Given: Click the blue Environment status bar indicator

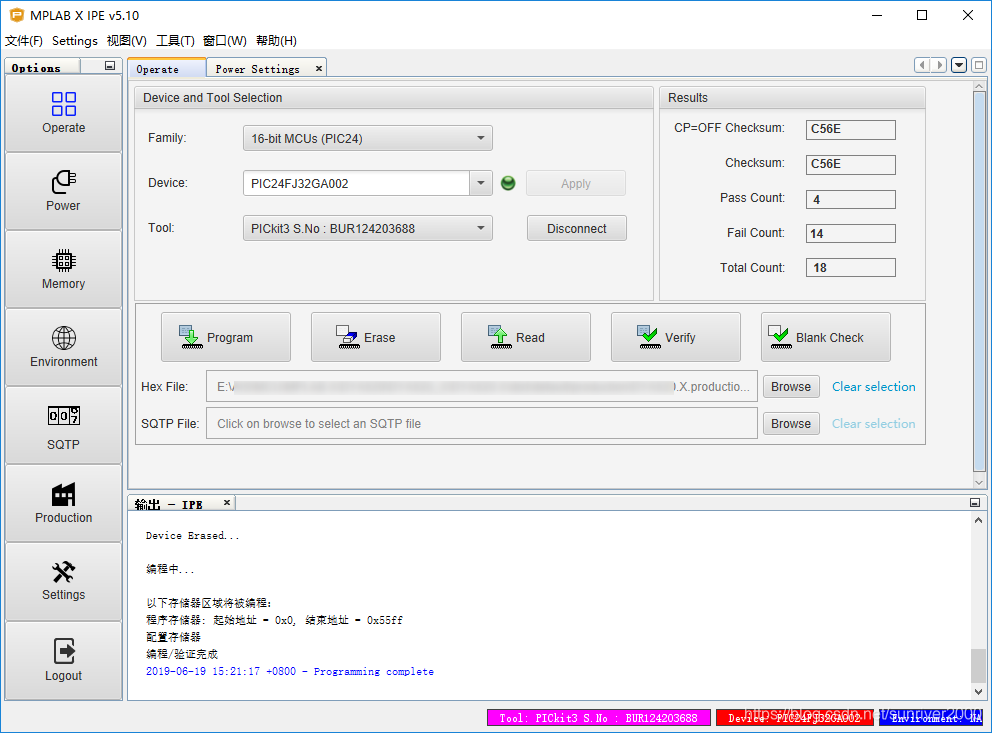Looking at the screenshot, I should click(932, 718).
